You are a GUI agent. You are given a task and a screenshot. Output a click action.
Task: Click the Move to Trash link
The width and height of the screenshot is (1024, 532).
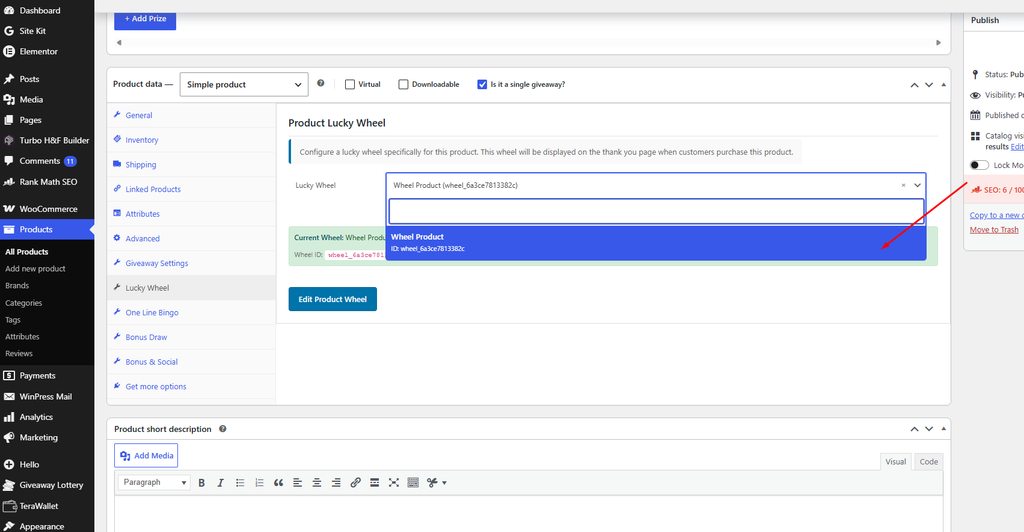[x=994, y=230]
